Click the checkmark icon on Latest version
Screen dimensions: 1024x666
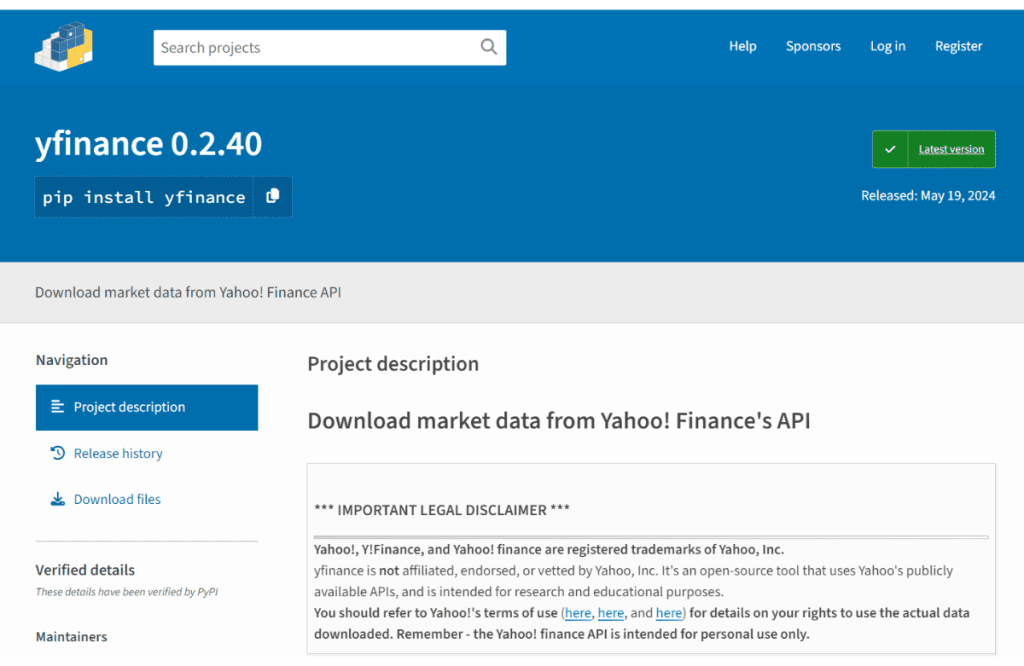pyautogui.click(x=890, y=149)
